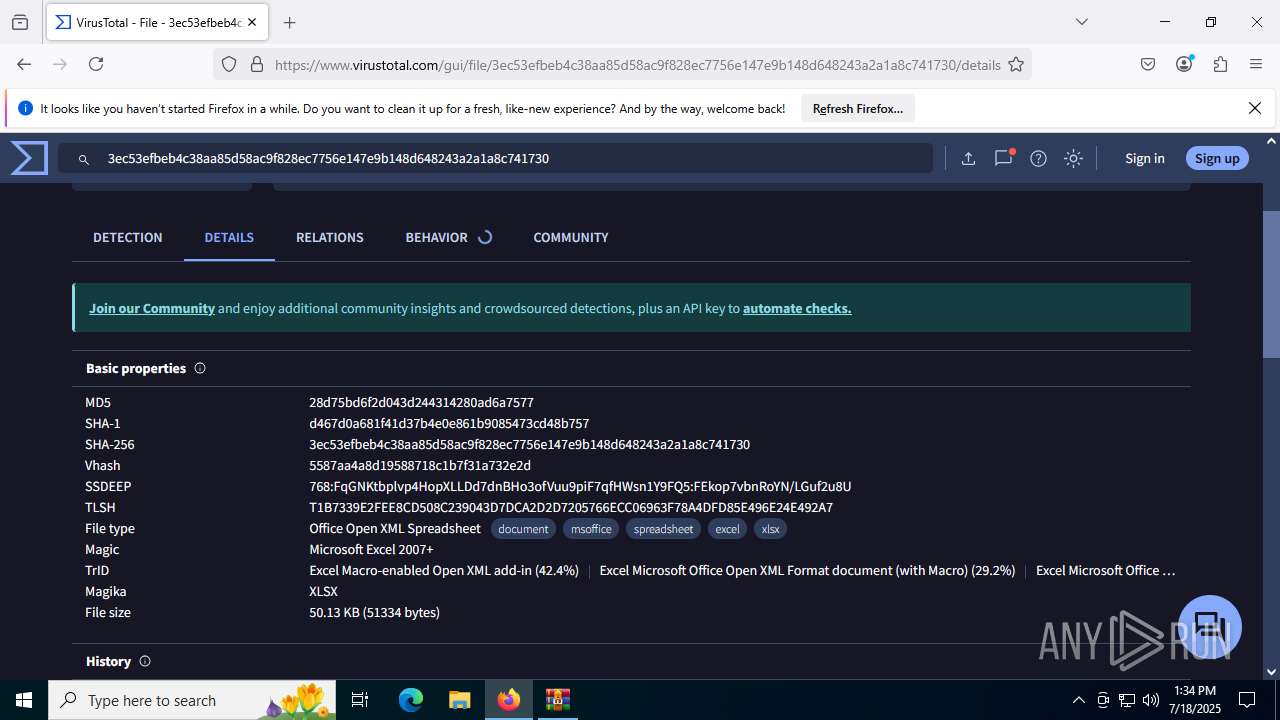
Task: Open the Firefox account icon
Action: click(1184, 64)
